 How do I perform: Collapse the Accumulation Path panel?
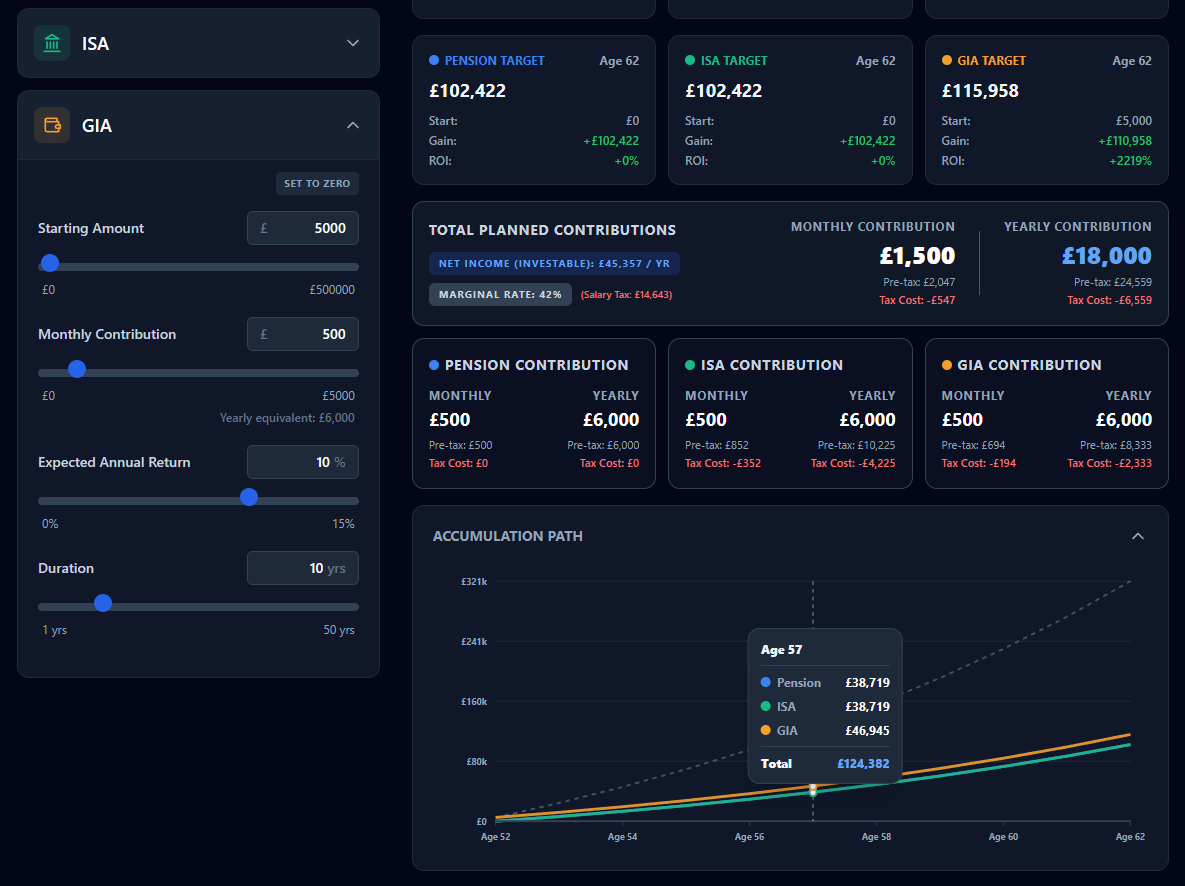pyautogui.click(x=1137, y=536)
